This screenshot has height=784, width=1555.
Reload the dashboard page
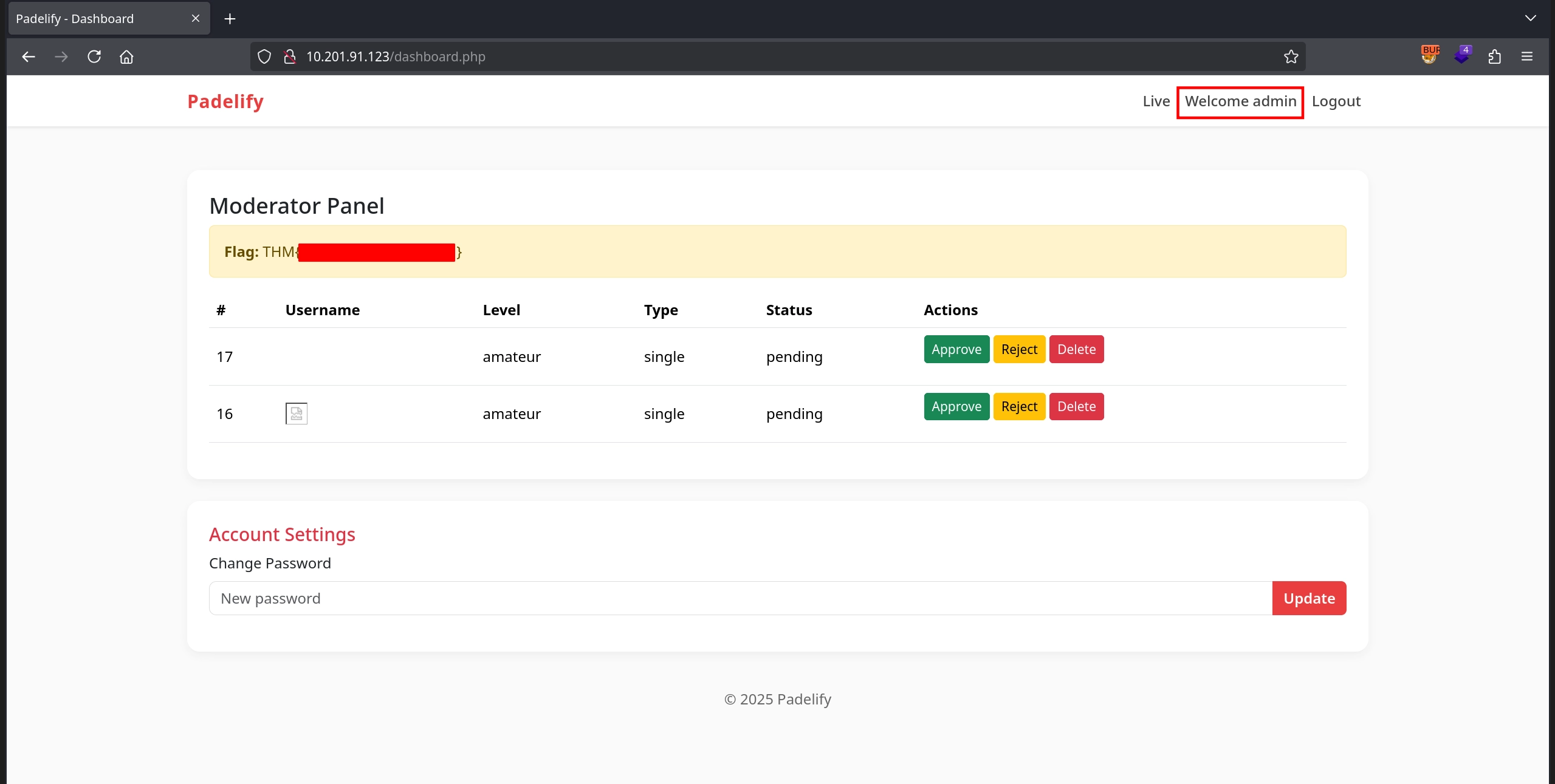coord(94,57)
